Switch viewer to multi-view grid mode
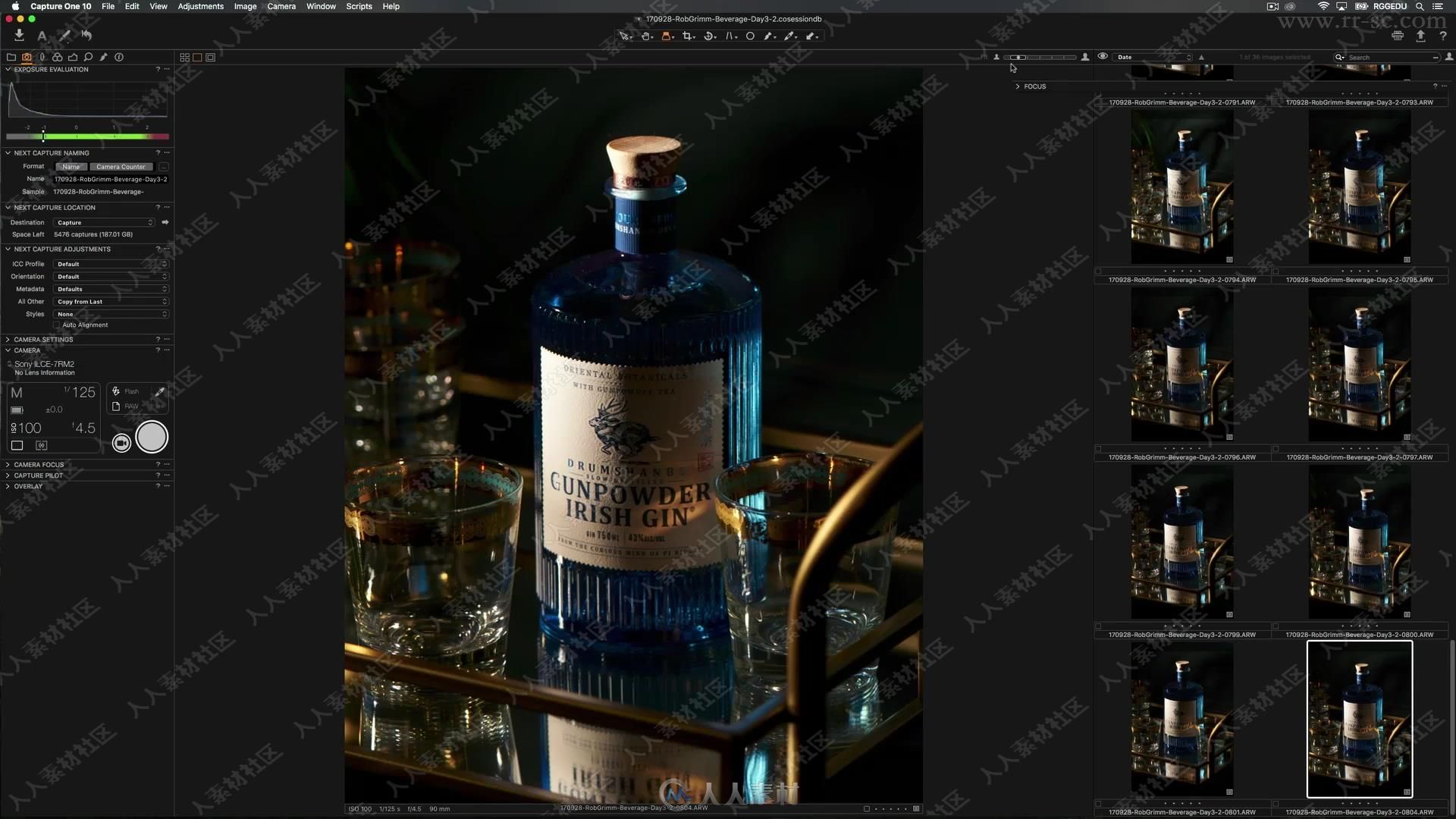The height and width of the screenshot is (819, 1456). (184, 57)
